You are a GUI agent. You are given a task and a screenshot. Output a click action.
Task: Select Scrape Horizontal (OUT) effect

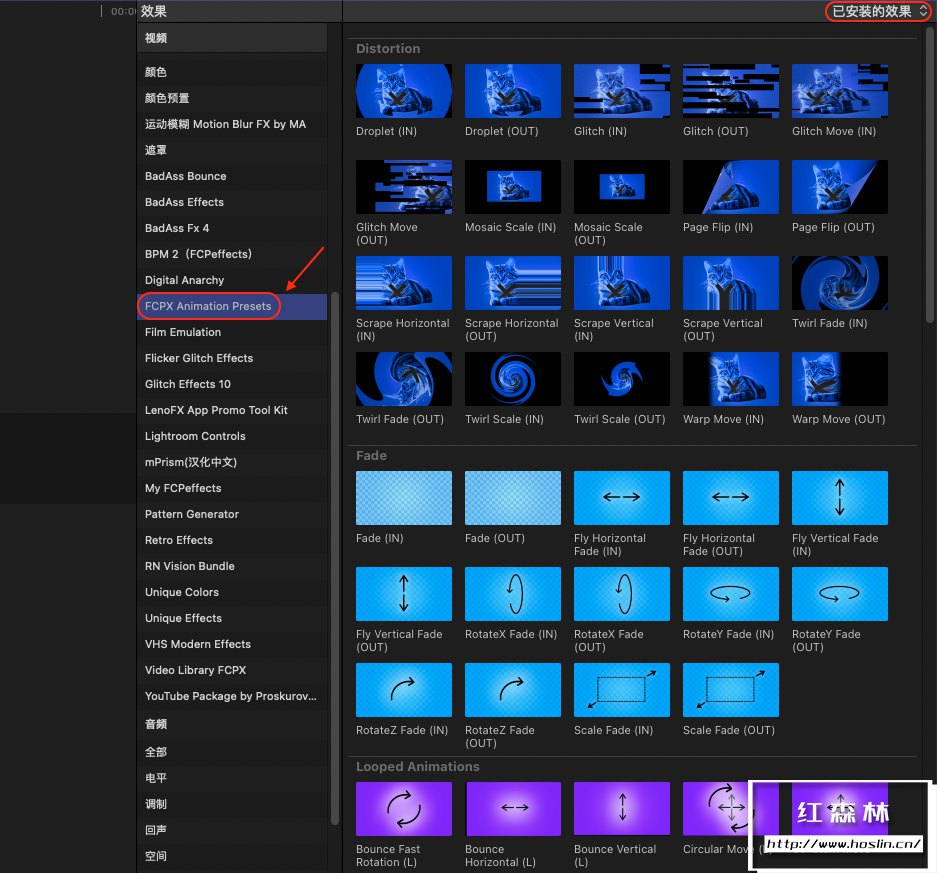pyautogui.click(x=513, y=283)
